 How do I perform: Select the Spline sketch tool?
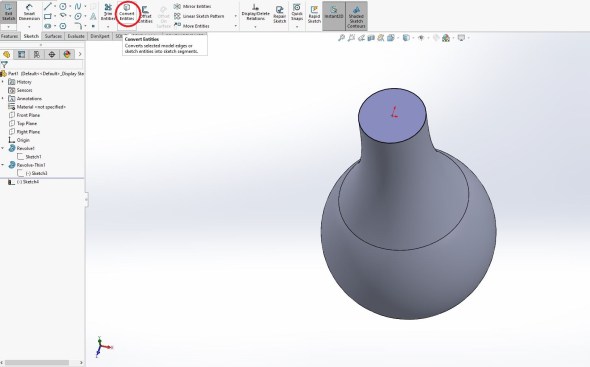pos(78,6)
